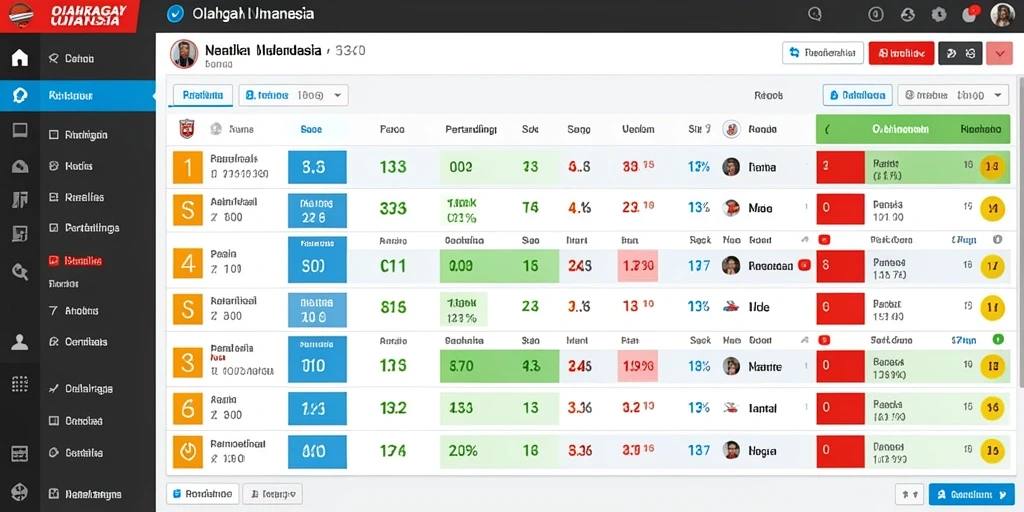Click the home icon in left sidebar
1024x512 pixels.
click(x=20, y=58)
